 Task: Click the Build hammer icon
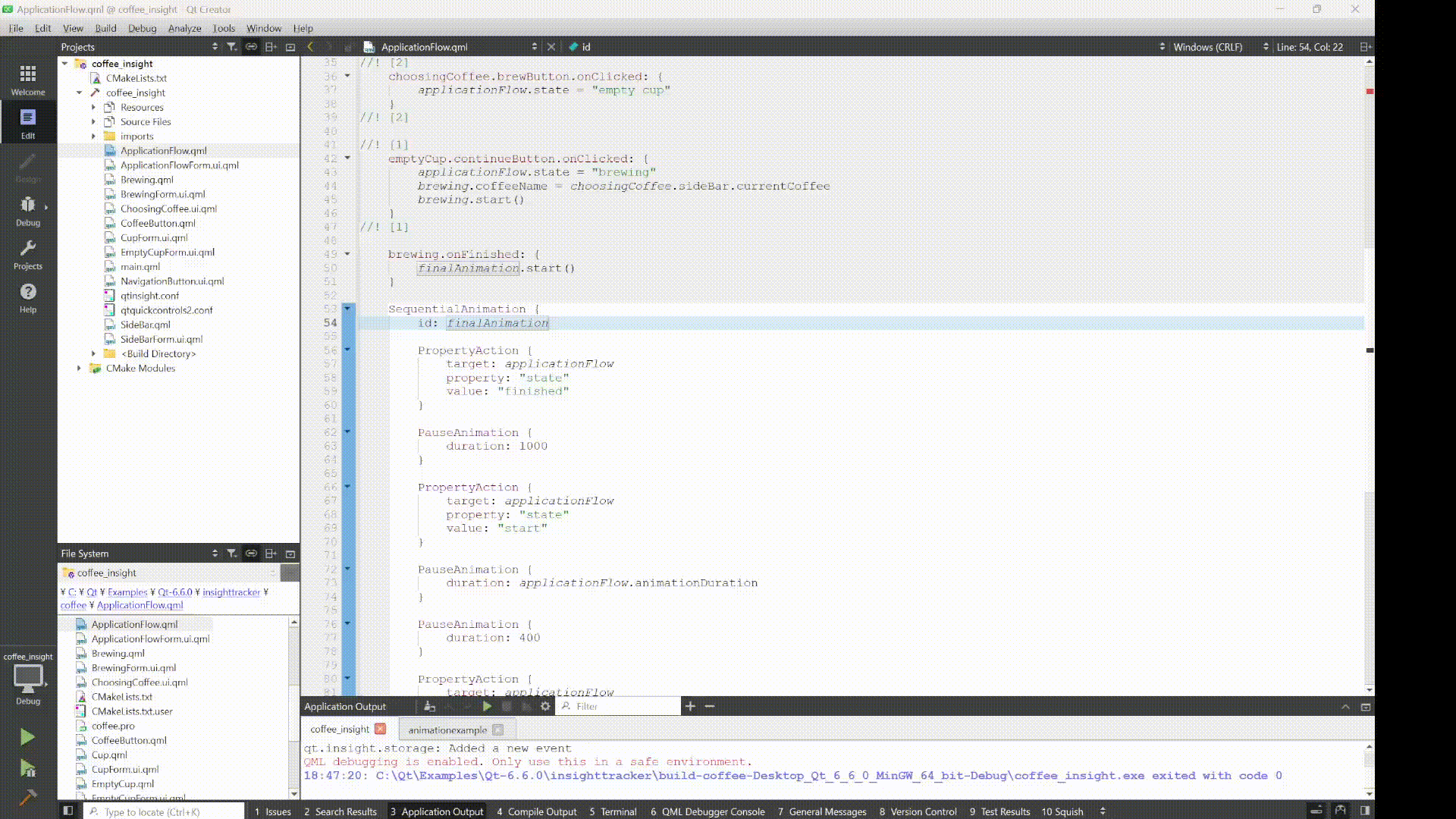[x=27, y=797]
